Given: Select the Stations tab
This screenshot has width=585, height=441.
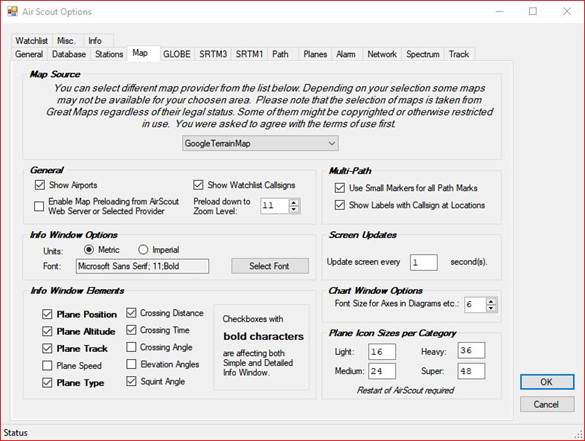Looking at the screenshot, I should 109,54.
